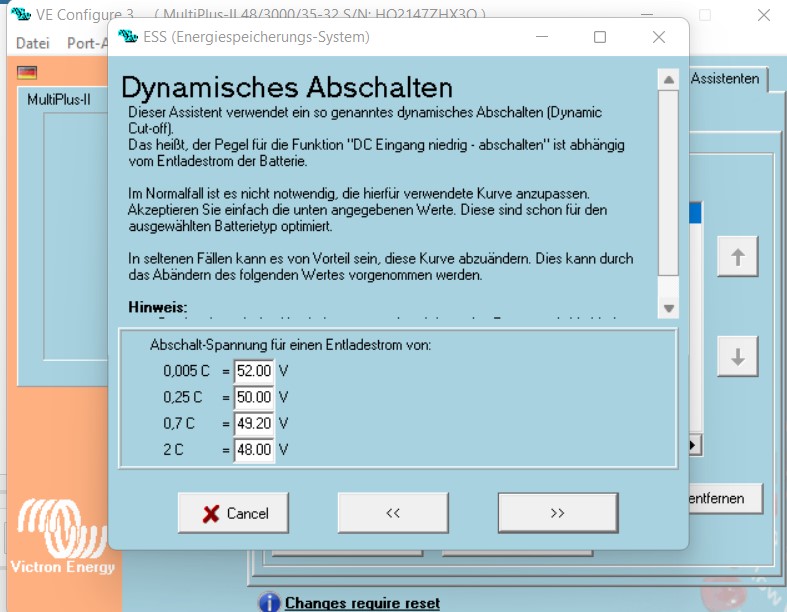The image size is (787, 612).
Task: Edit the 0,005 C cut-off voltage field
Action: point(254,371)
